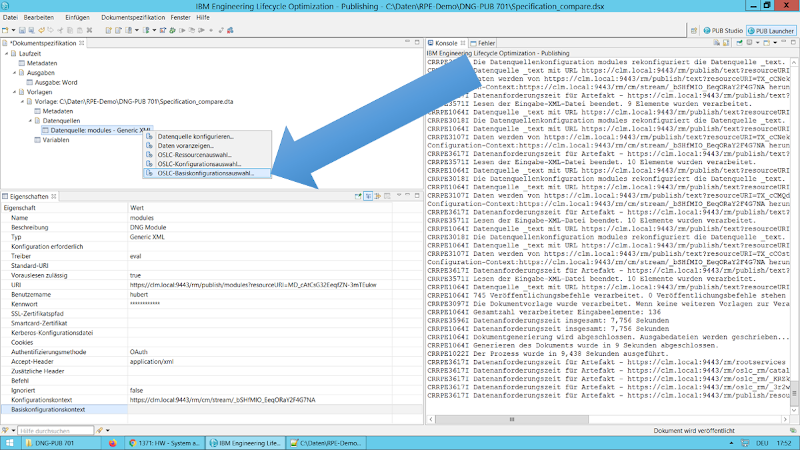Toggle show categories in Eigenschaften panel
Viewport: 800px width, 450px height.
pos(367,196)
